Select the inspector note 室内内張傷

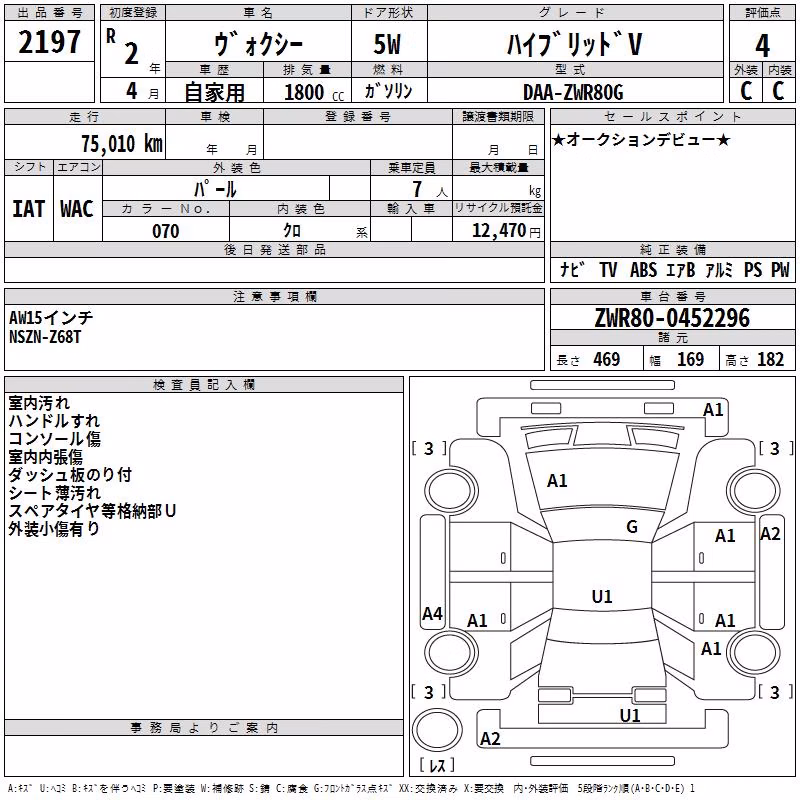click(45, 457)
